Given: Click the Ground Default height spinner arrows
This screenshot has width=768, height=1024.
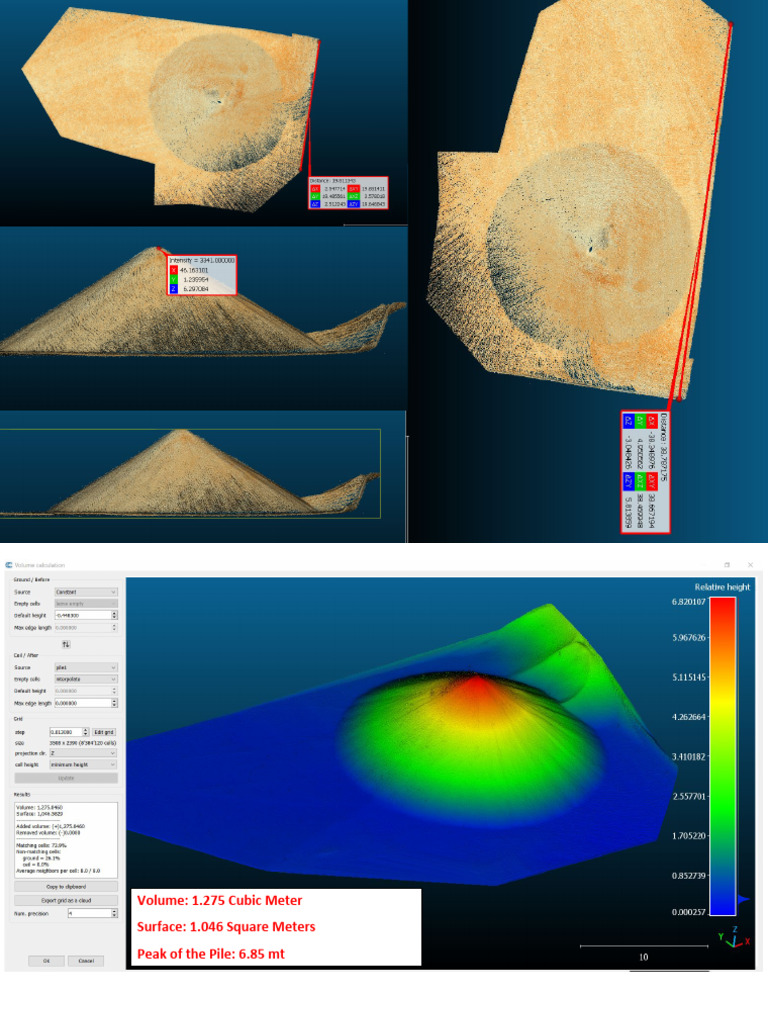Looking at the screenshot, I should pyautogui.click(x=114, y=615).
